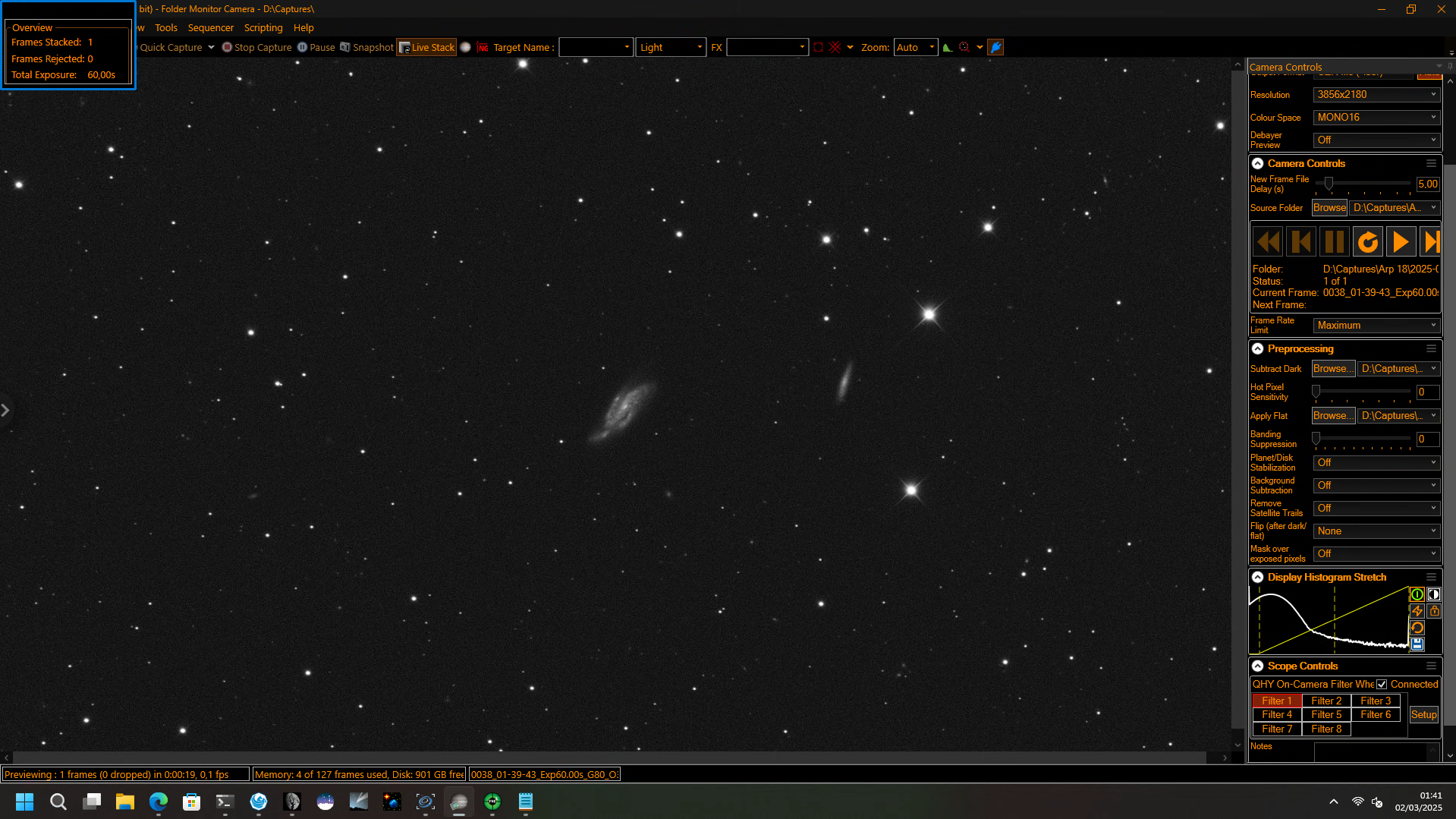1456x819 pixels.
Task: Open the Help menu
Action: (303, 27)
